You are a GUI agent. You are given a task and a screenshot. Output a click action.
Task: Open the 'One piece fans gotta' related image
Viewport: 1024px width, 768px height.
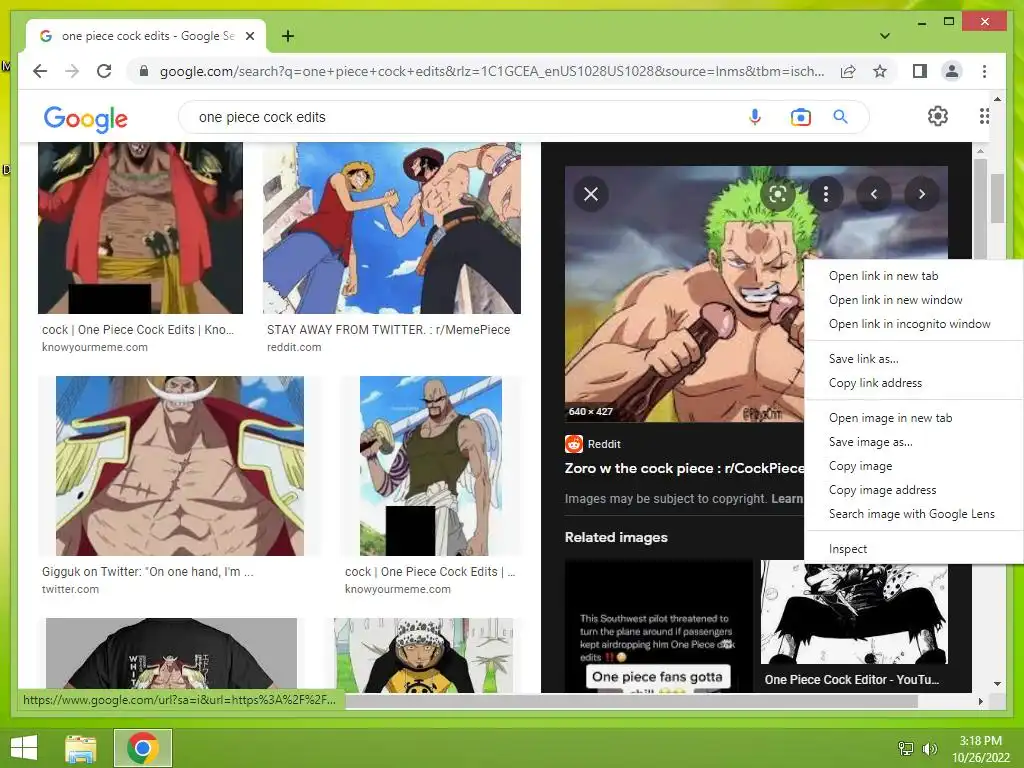[x=658, y=626]
